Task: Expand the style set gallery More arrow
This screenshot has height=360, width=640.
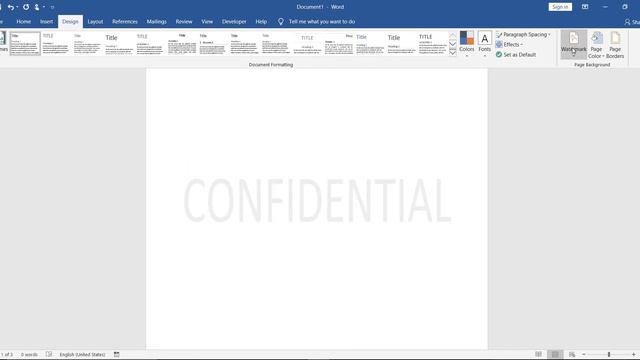Action: click(453, 53)
